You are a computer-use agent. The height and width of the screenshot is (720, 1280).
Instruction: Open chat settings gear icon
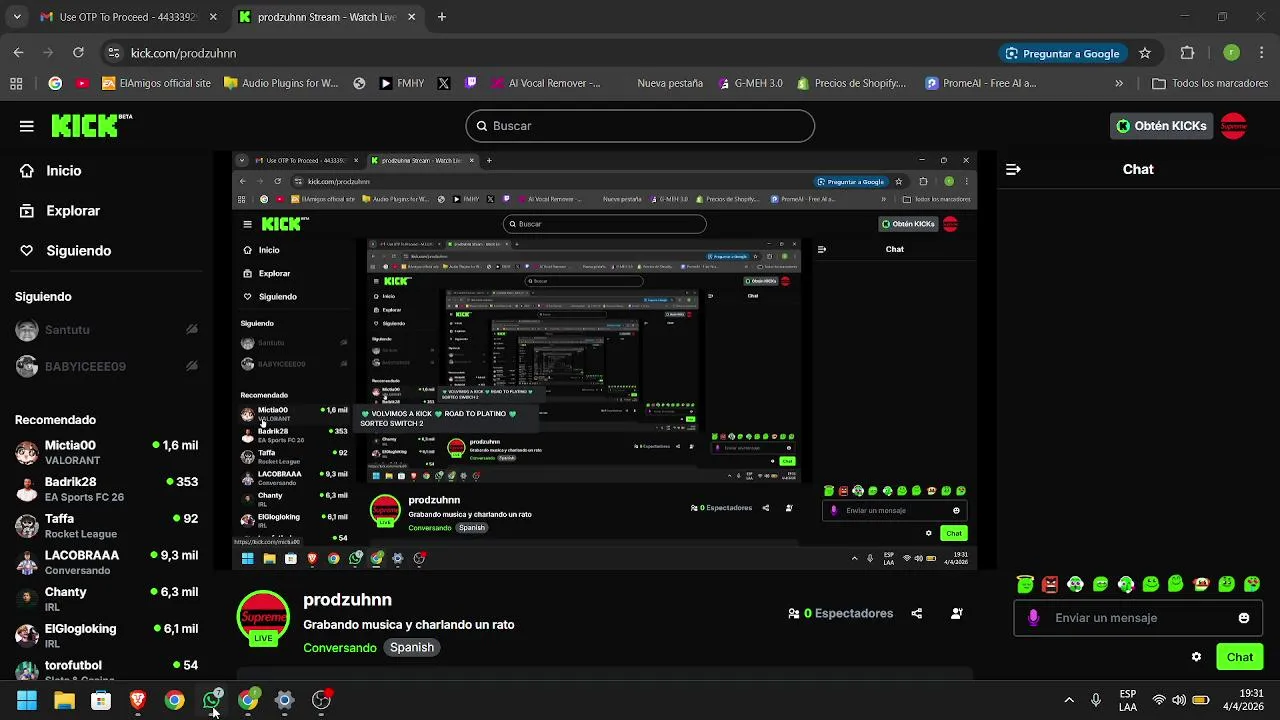pos(1196,657)
